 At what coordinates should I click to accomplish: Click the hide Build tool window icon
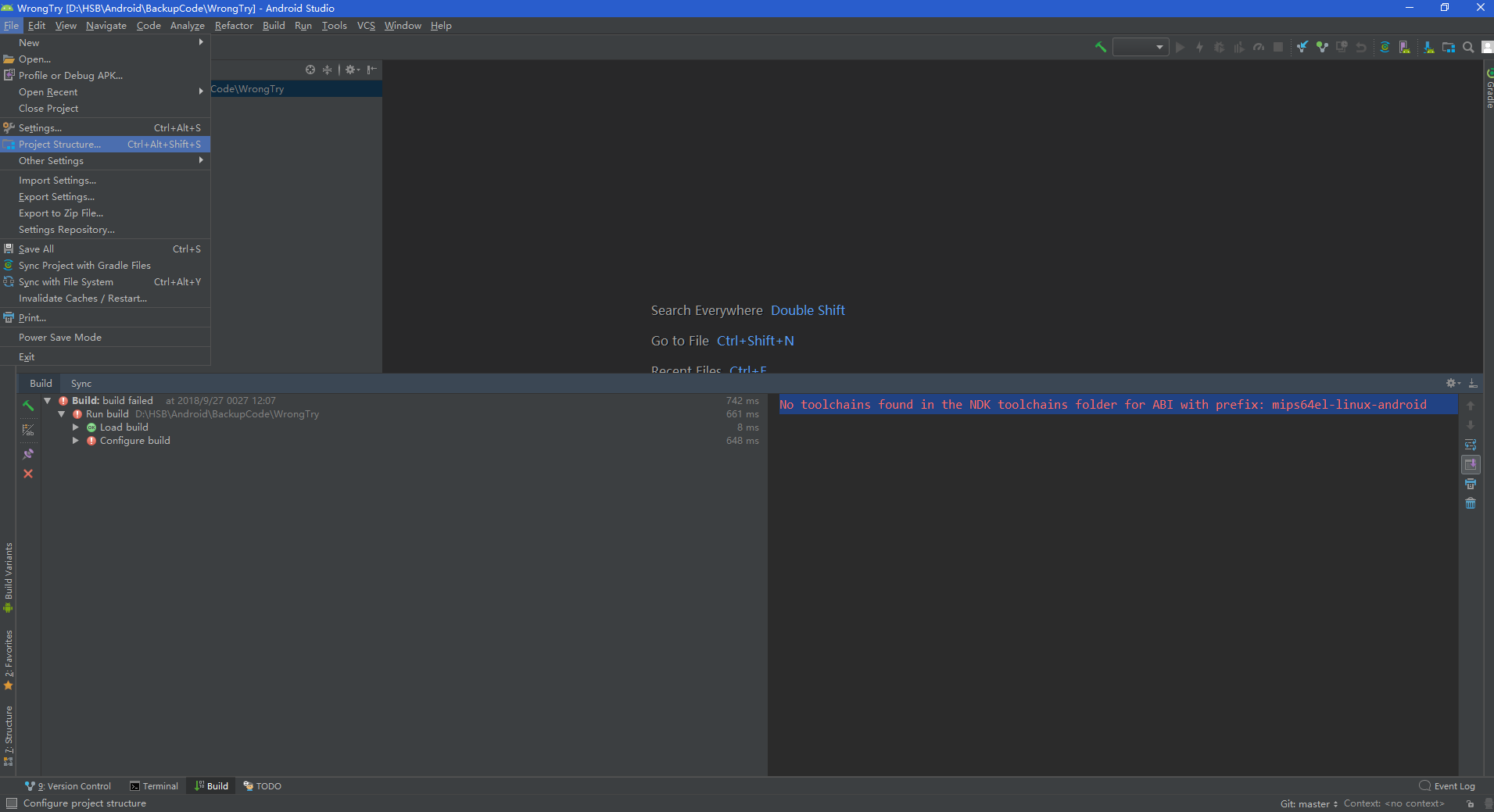[x=1473, y=383]
